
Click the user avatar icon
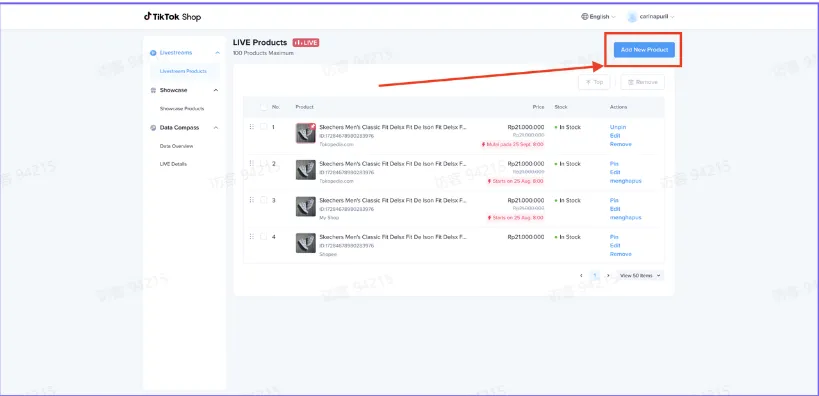632,17
